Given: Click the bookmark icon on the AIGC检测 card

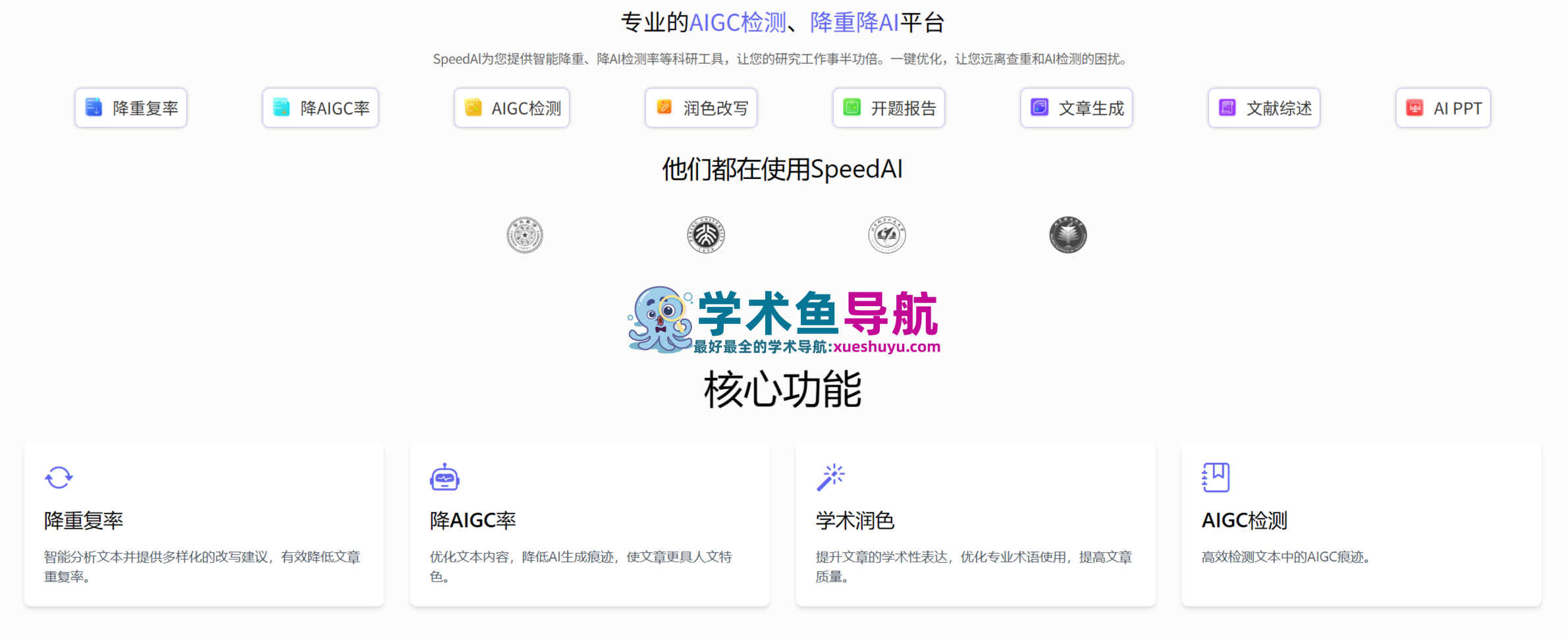Looking at the screenshot, I should pos(1216,477).
